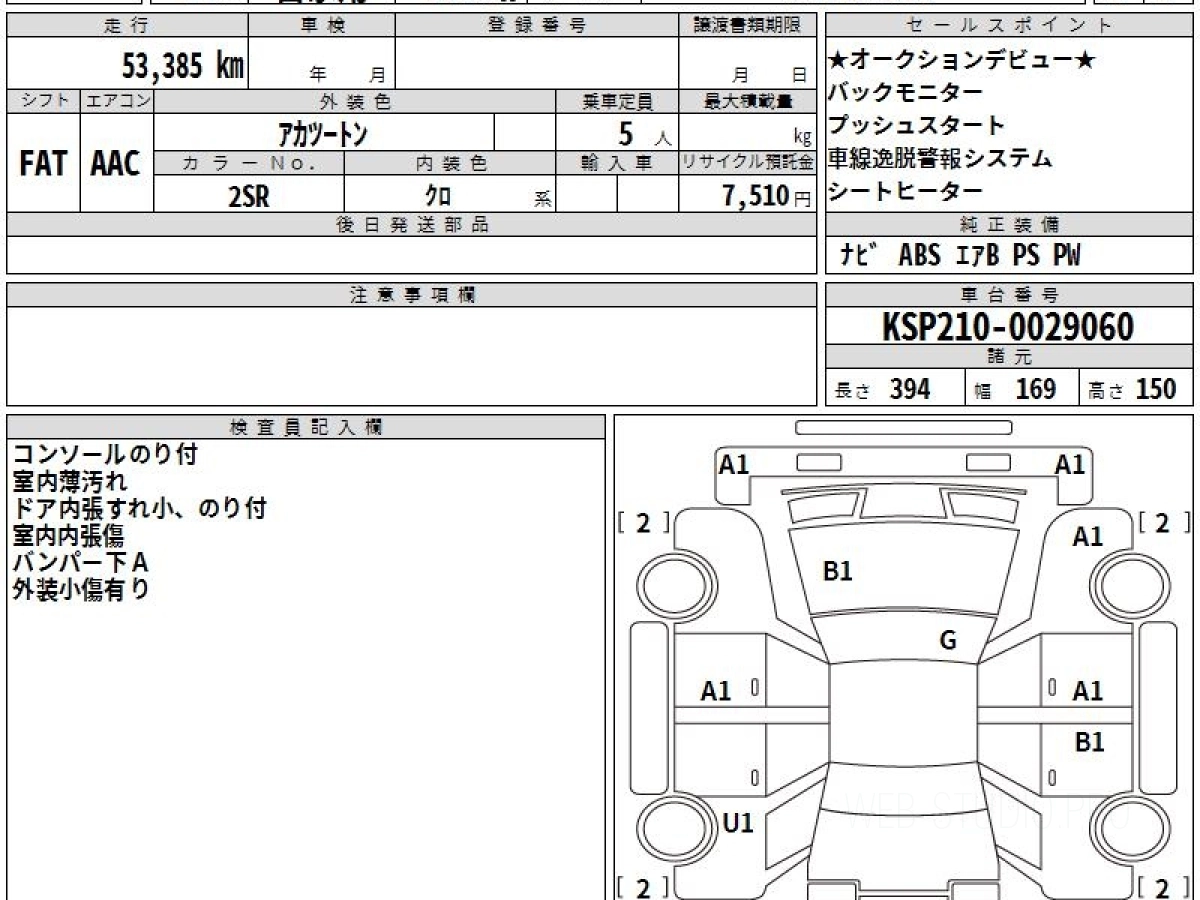Select エアB in the equipment row
This screenshot has width=1200, height=900.
tap(977, 256)
